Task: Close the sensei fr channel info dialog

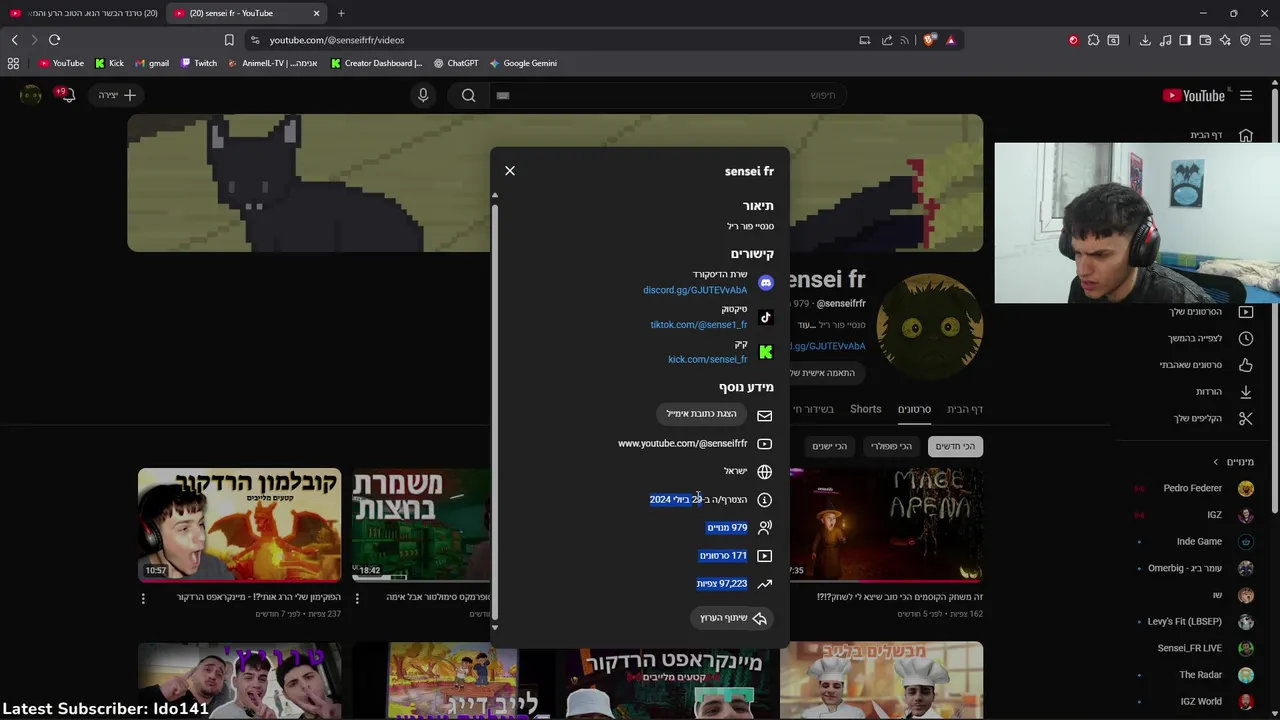Action: pyautogui.click(x=510, y=171)
